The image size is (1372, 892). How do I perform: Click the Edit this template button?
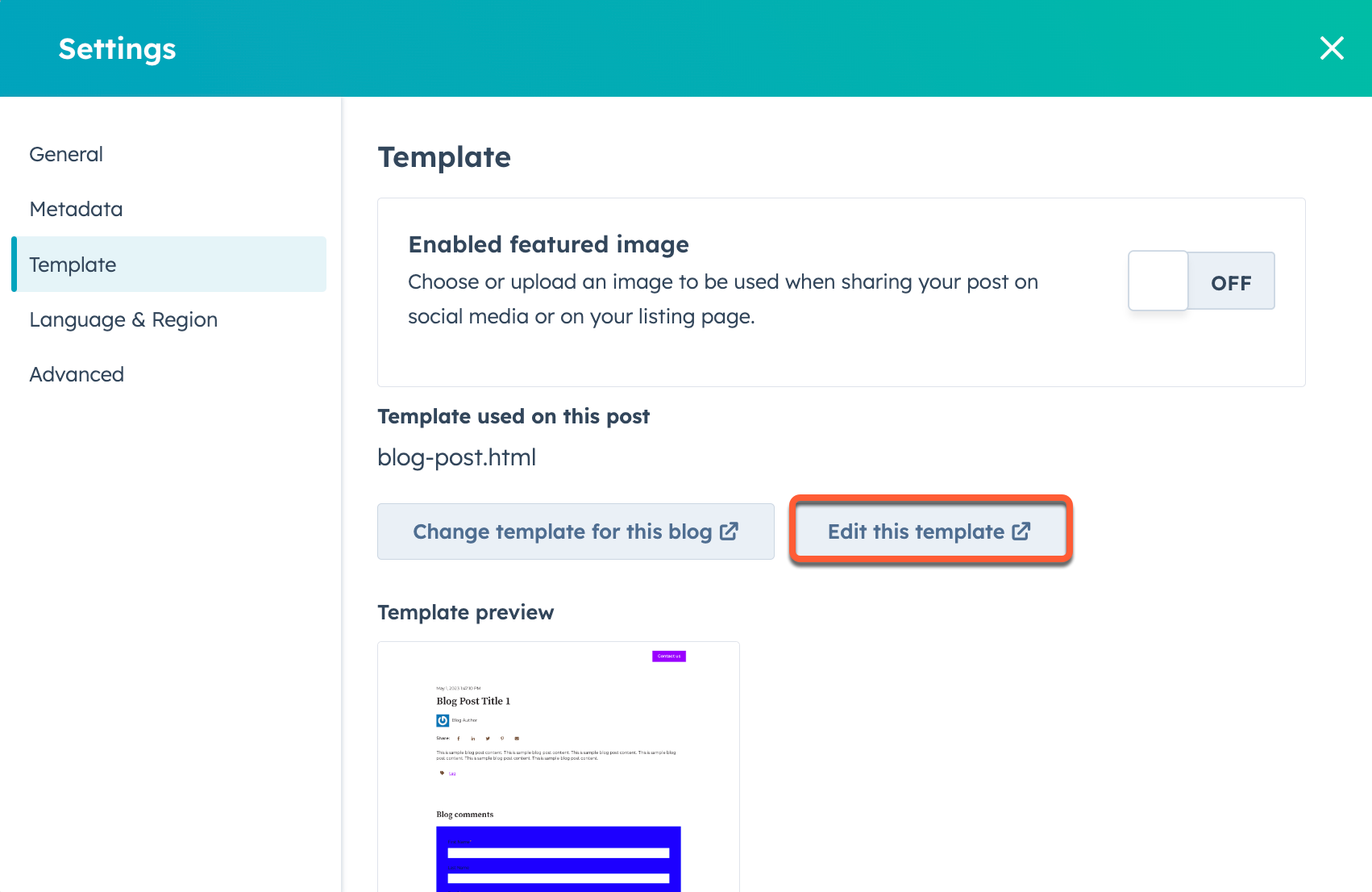[930, 531]
